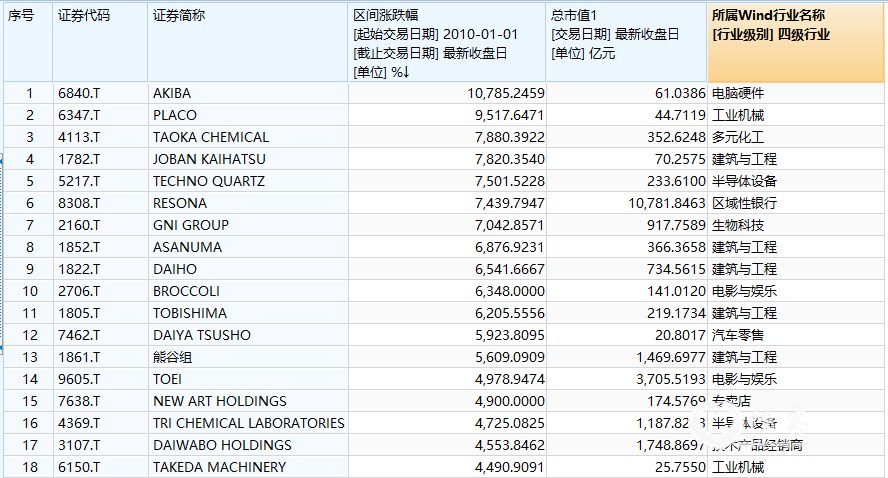The image size is (888, 478).
Task: Click security name TOEI
Action: tap(167, 379)
